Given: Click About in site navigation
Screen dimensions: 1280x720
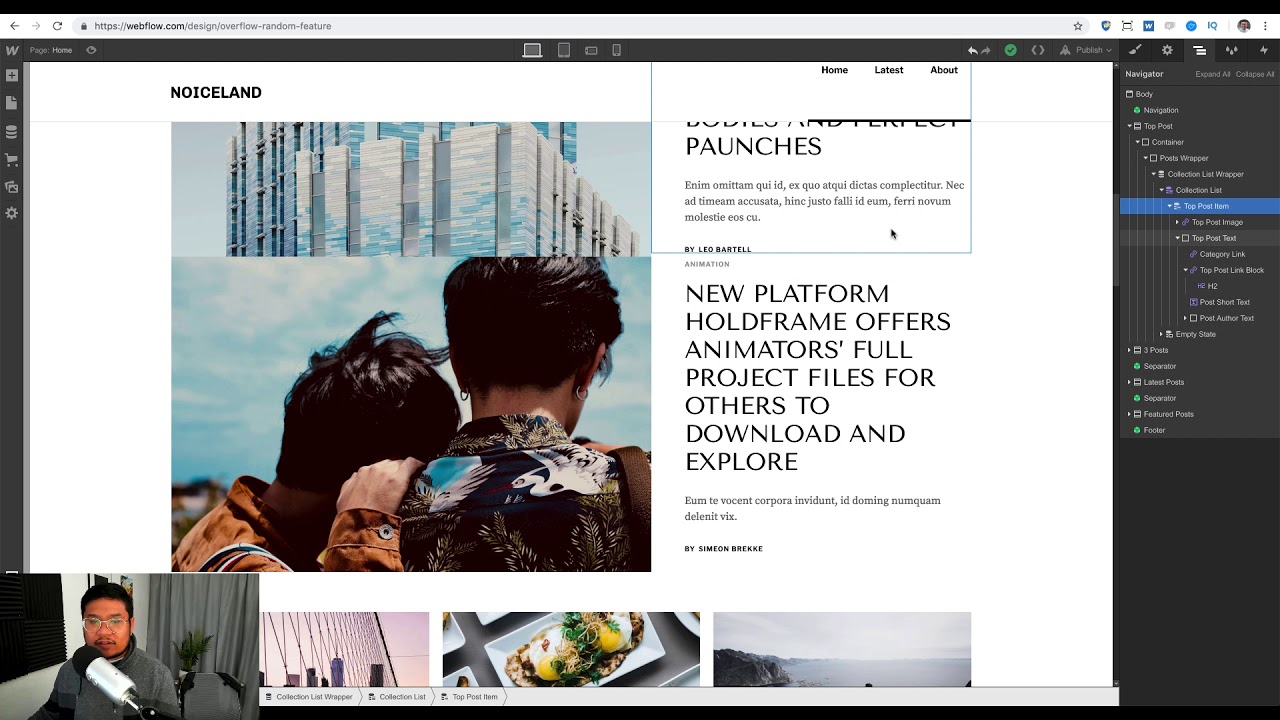Looking at the screenshot, I should [x=944, y=70].
